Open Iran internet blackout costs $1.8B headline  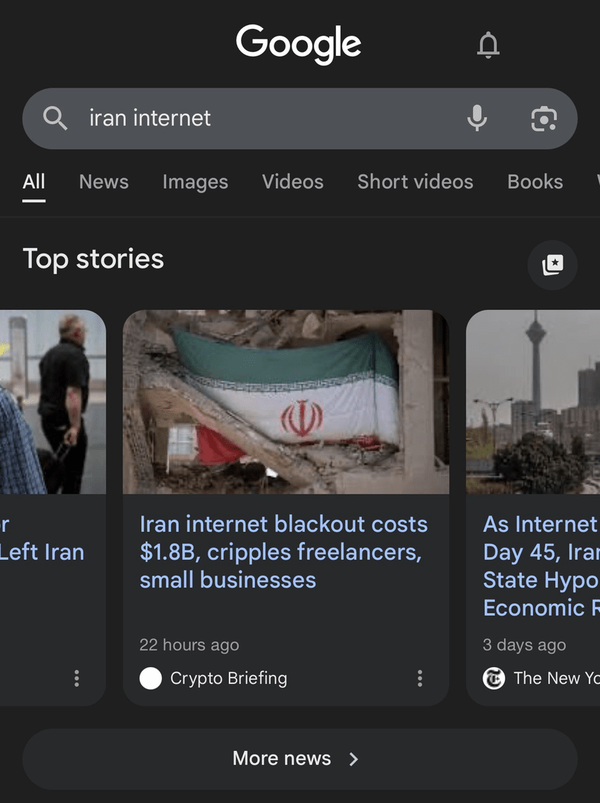tap(284, 552)
